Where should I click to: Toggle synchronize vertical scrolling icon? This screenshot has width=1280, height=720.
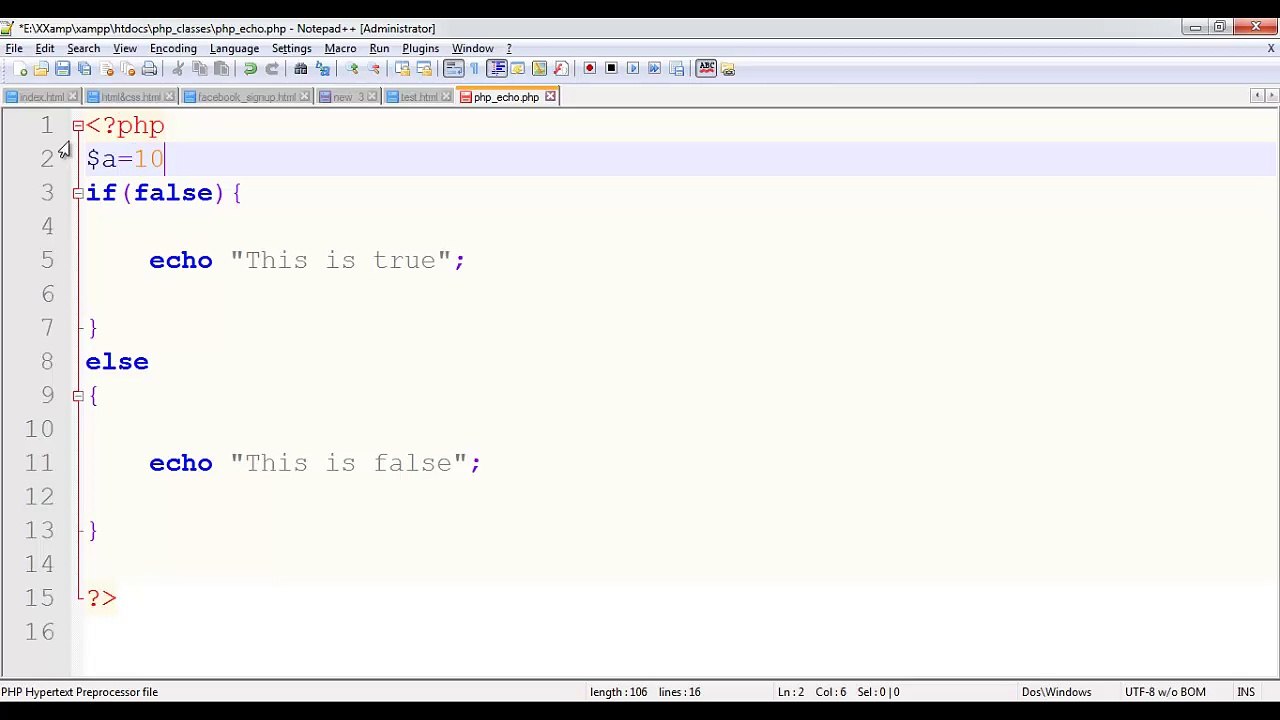tap(402, 69)
